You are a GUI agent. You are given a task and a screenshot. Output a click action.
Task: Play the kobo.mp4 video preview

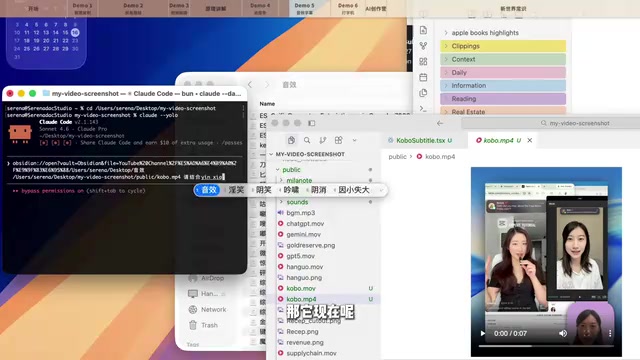point(483,333)
